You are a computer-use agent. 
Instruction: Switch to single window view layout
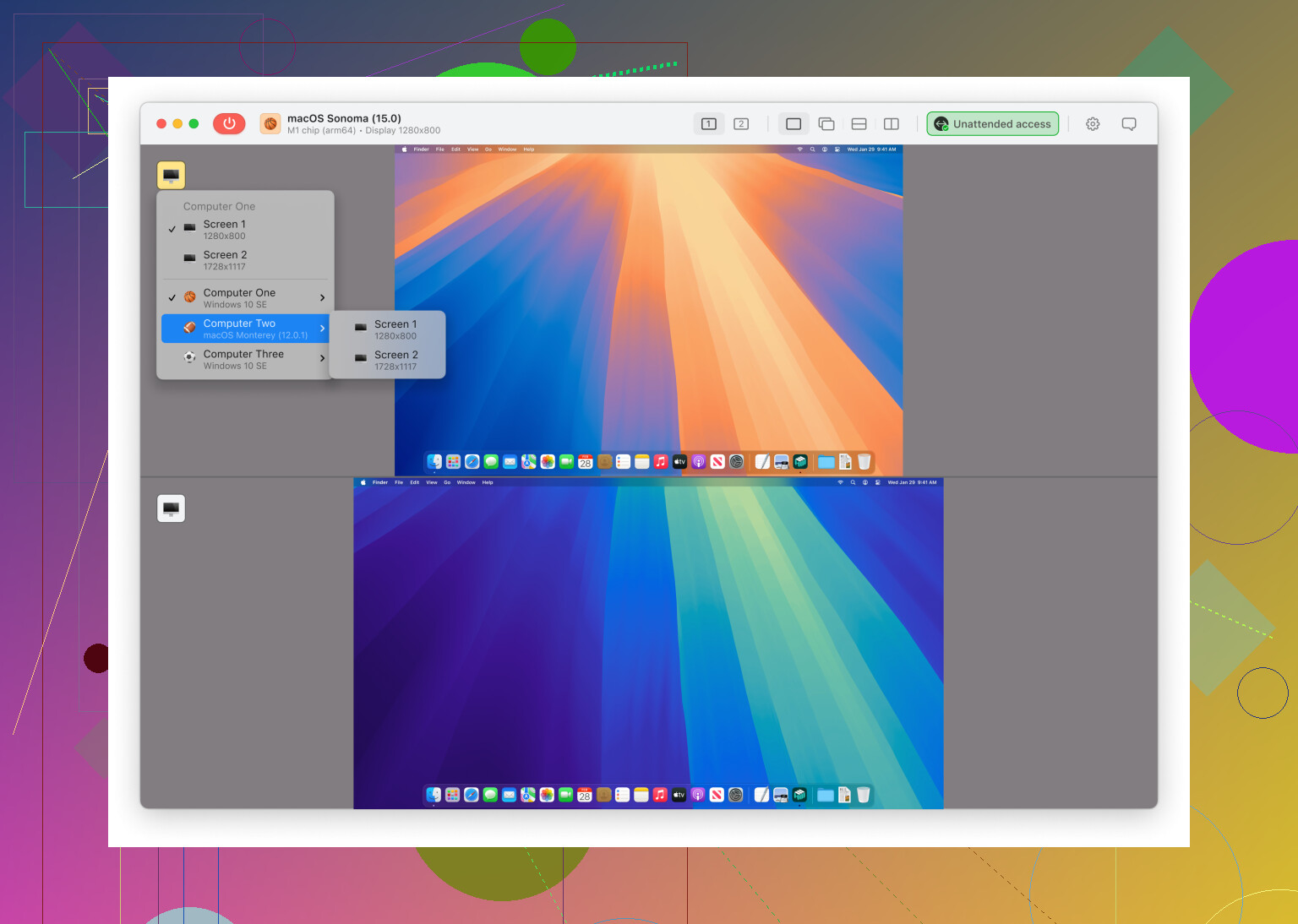(794, 124)
